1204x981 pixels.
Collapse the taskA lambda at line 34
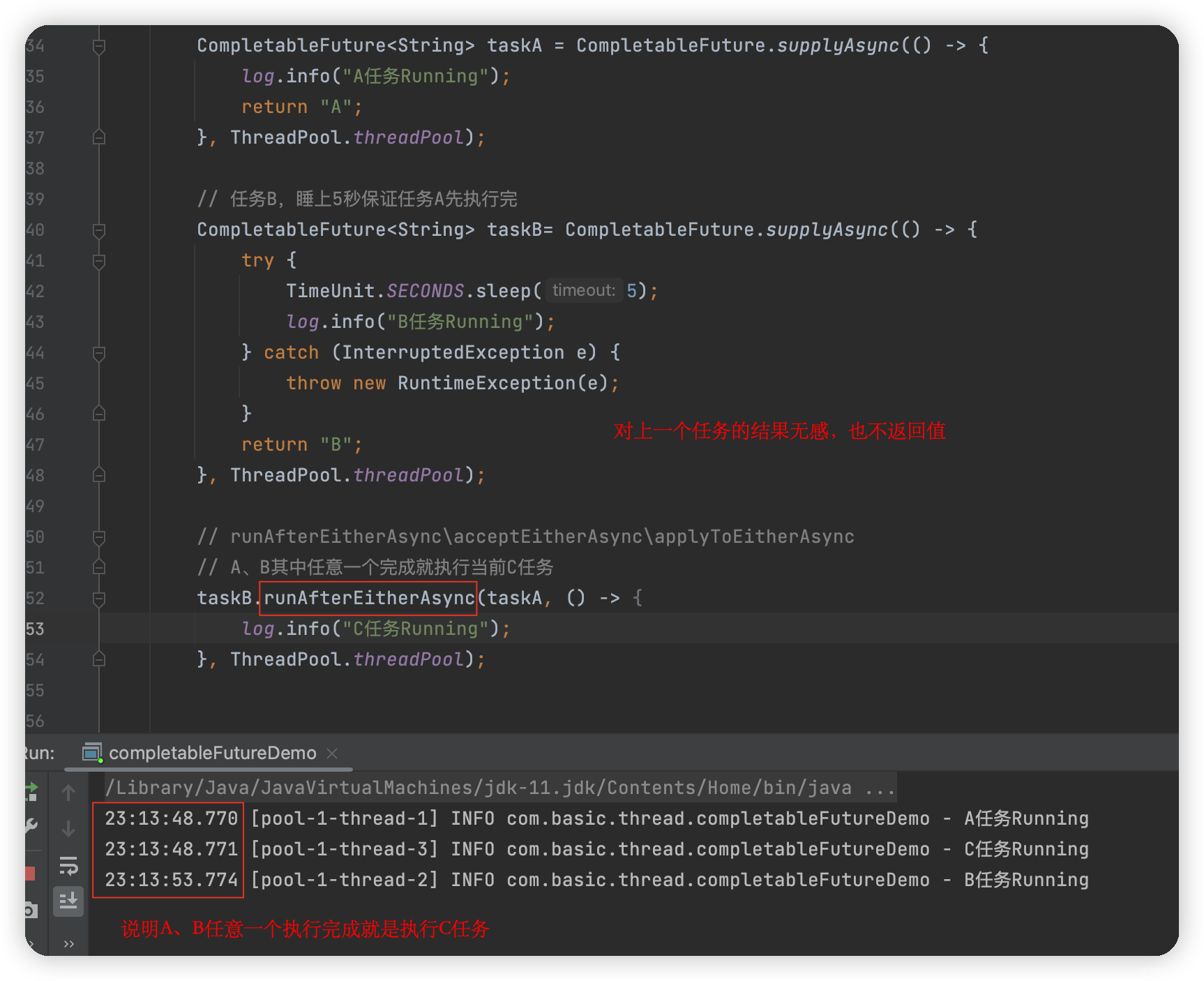click(99, 46)
